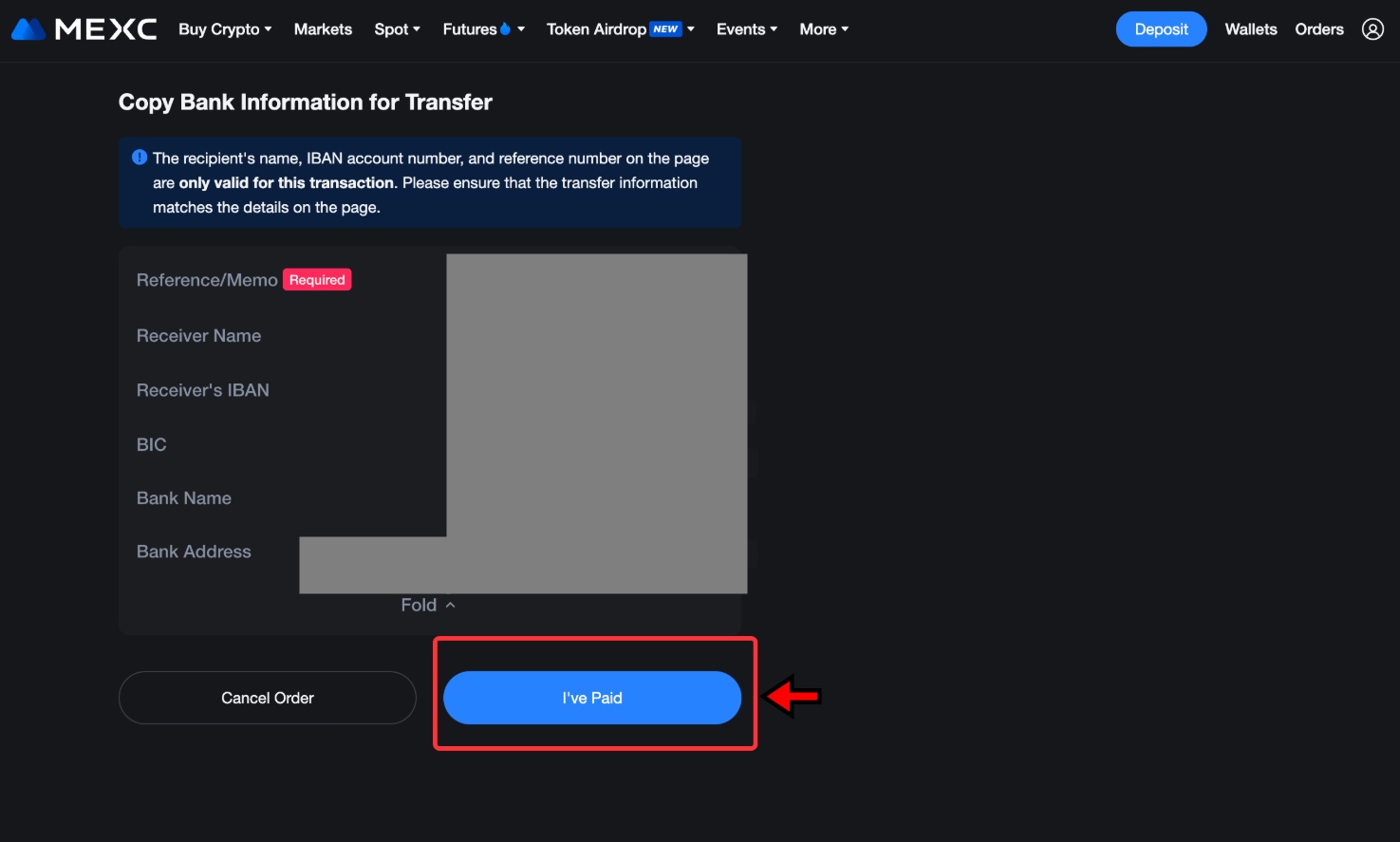Open the Buy Crypto dropdown
Image resolution: width=1400 pixels, height=842 pixels.
224,28
